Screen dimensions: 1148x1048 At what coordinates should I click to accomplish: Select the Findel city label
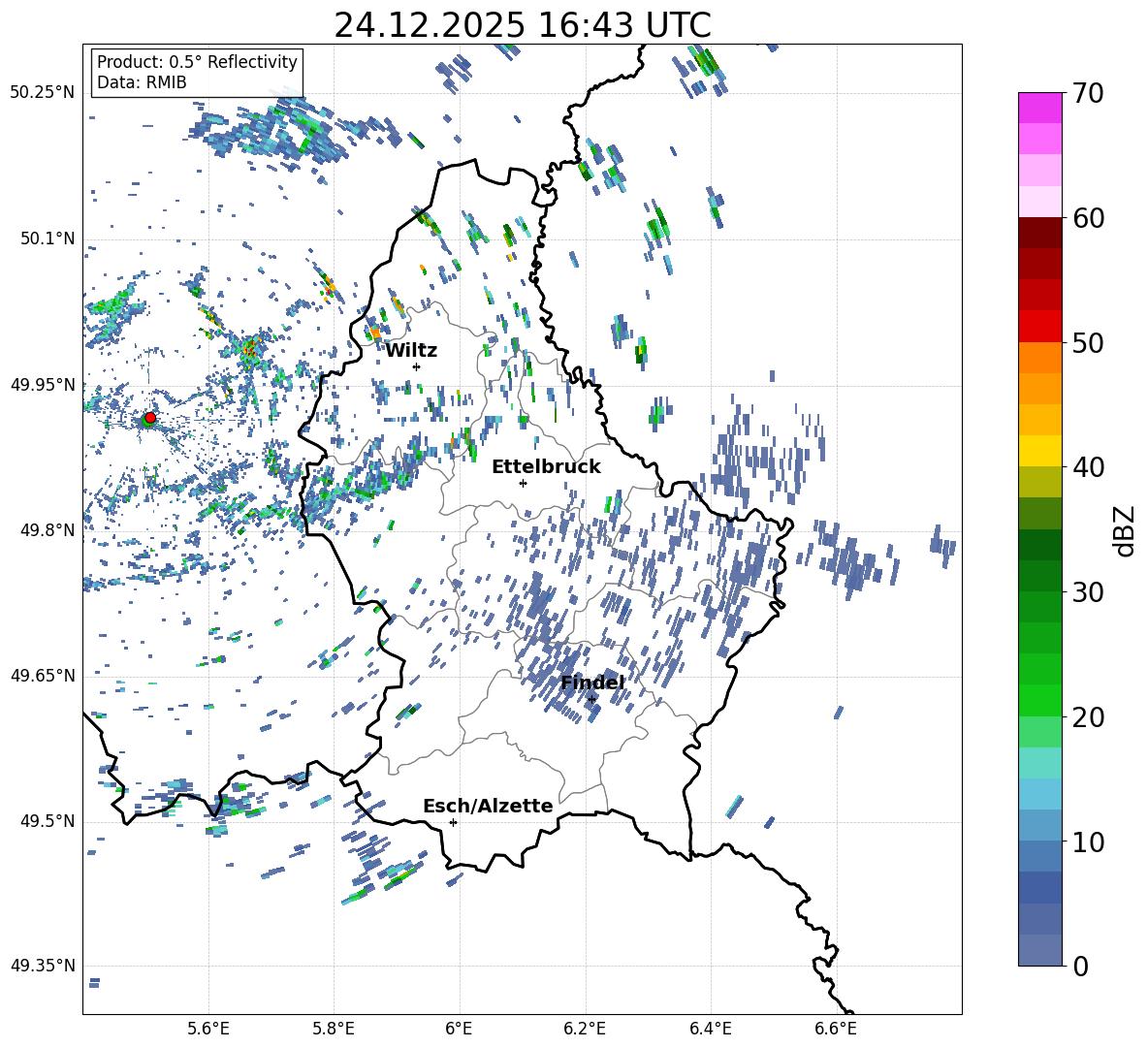[591, 683]
